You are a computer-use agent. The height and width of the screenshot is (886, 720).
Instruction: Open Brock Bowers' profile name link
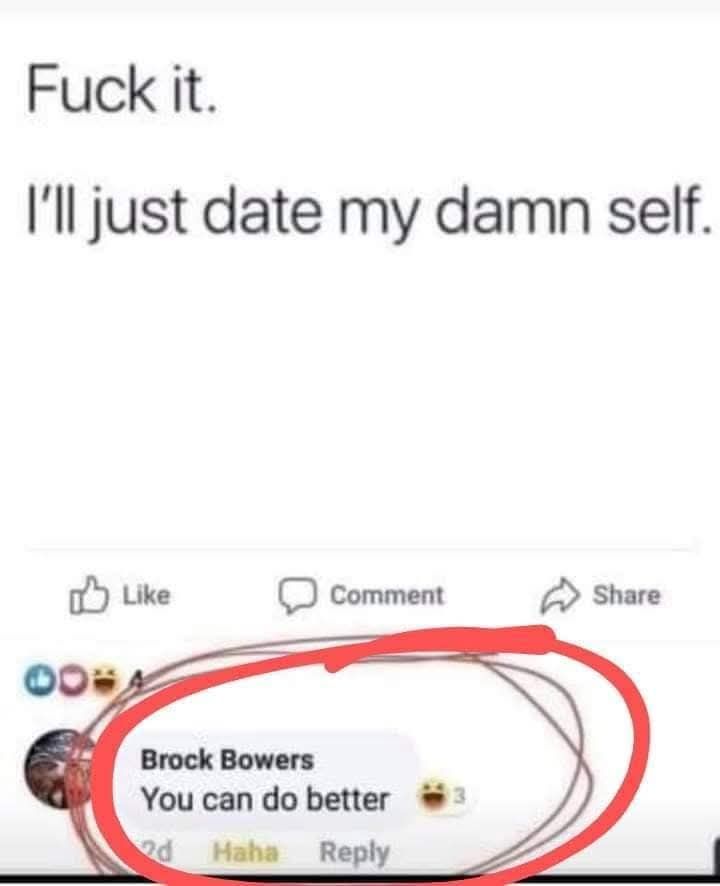(x=227, y=759)
